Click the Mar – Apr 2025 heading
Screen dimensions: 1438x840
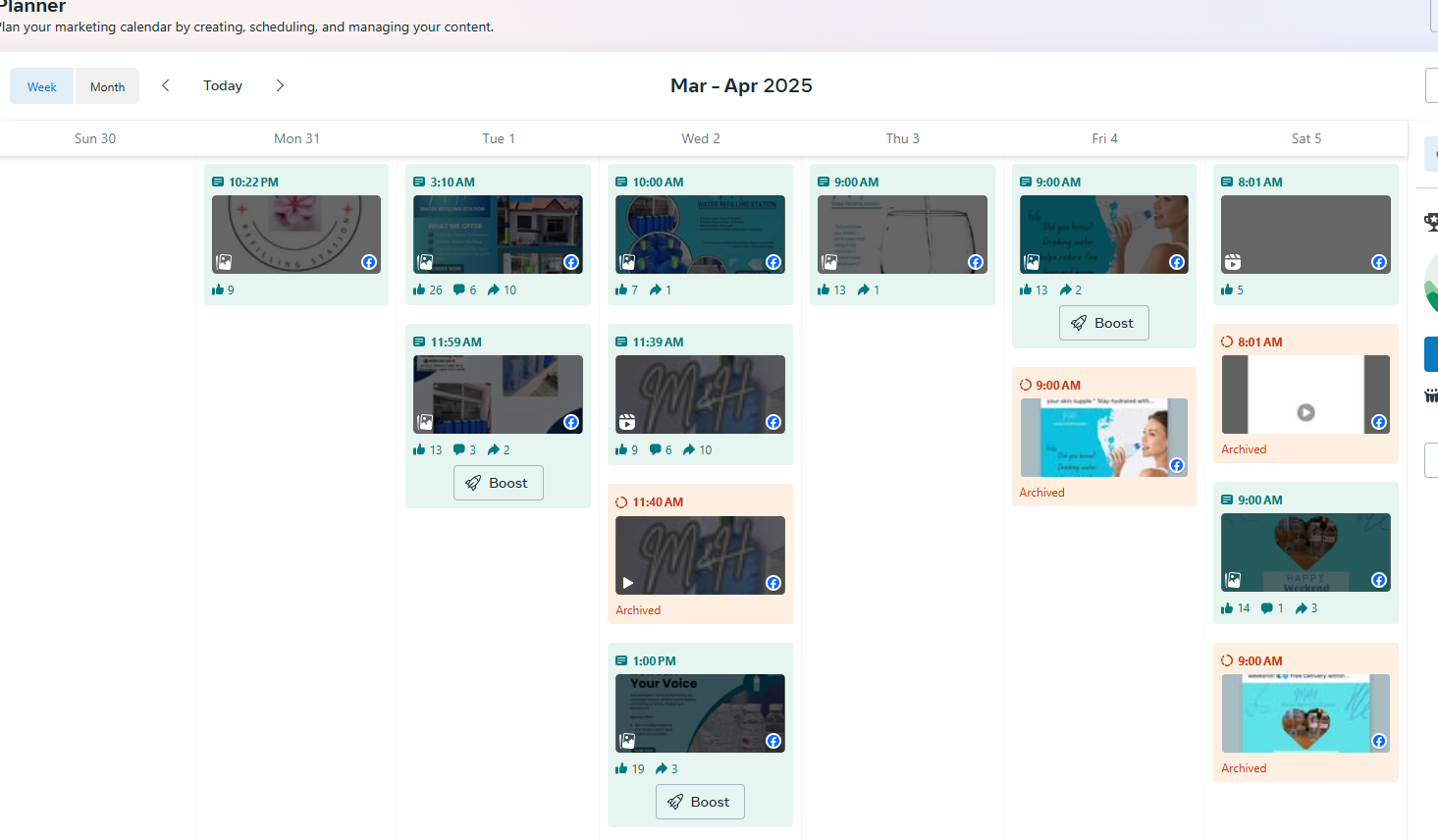(x=741, y=85)
